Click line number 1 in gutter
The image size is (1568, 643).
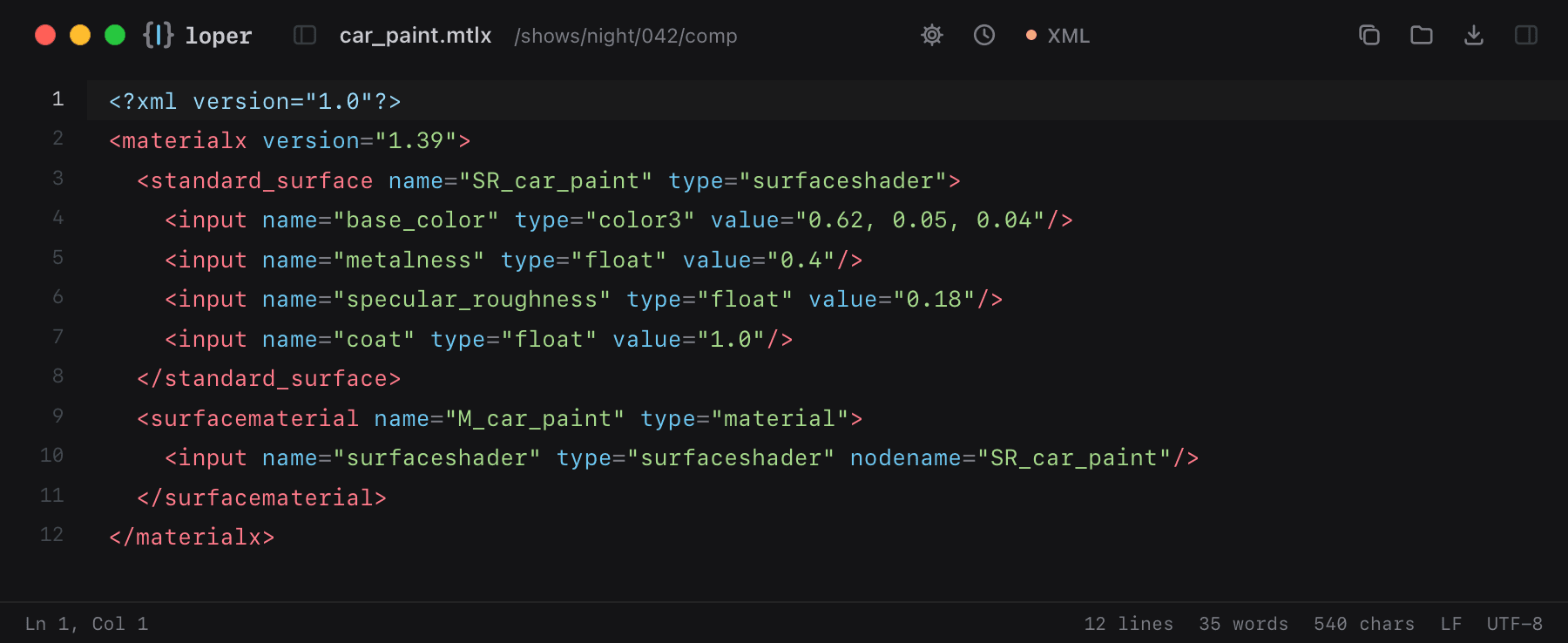click(x=57, y=99)
